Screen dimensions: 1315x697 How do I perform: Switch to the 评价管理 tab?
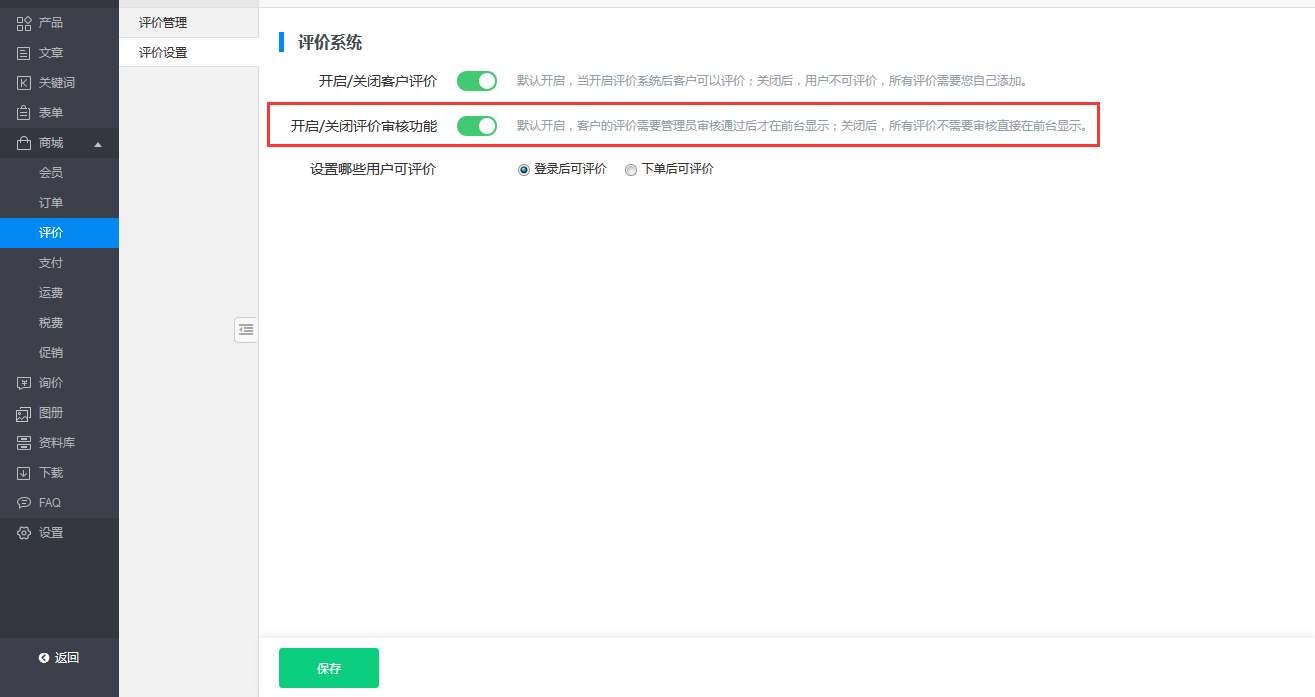[x=163, y=22]
